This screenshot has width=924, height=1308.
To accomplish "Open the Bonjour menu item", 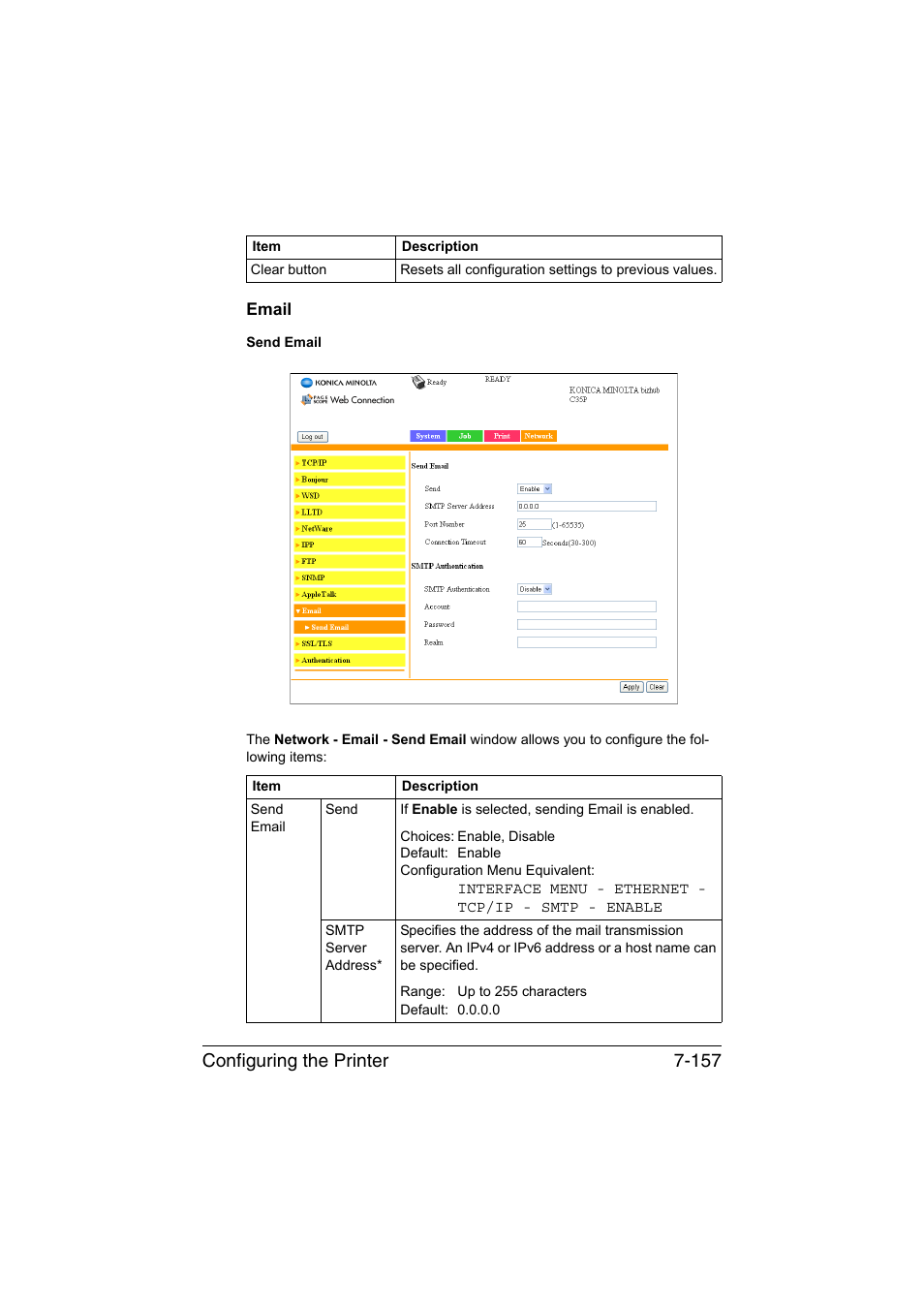I will click(350, 480).
